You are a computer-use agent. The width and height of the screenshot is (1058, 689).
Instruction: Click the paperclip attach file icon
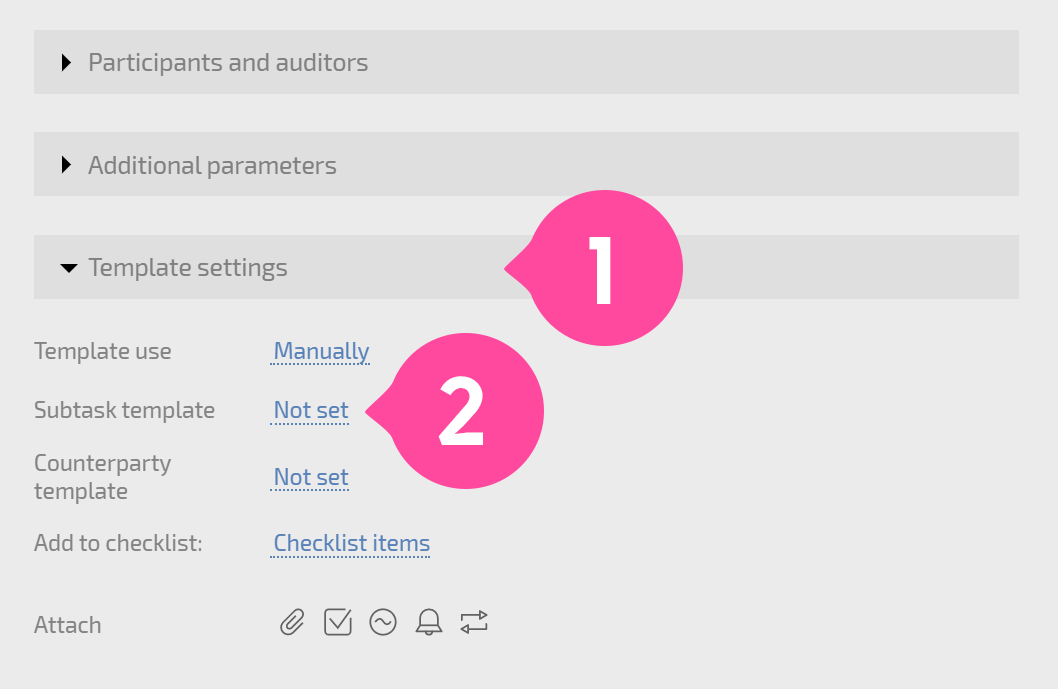coord(292,622)
